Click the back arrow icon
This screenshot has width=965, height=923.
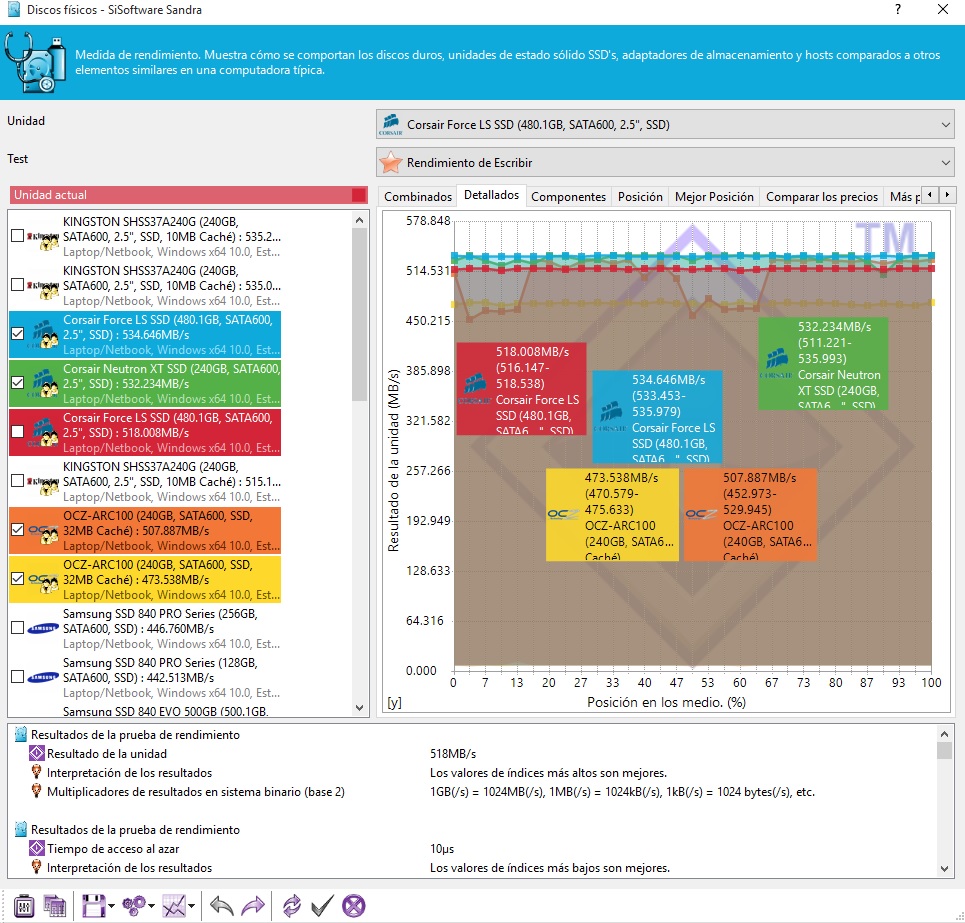pyautogui.click(x=222, y=906)
